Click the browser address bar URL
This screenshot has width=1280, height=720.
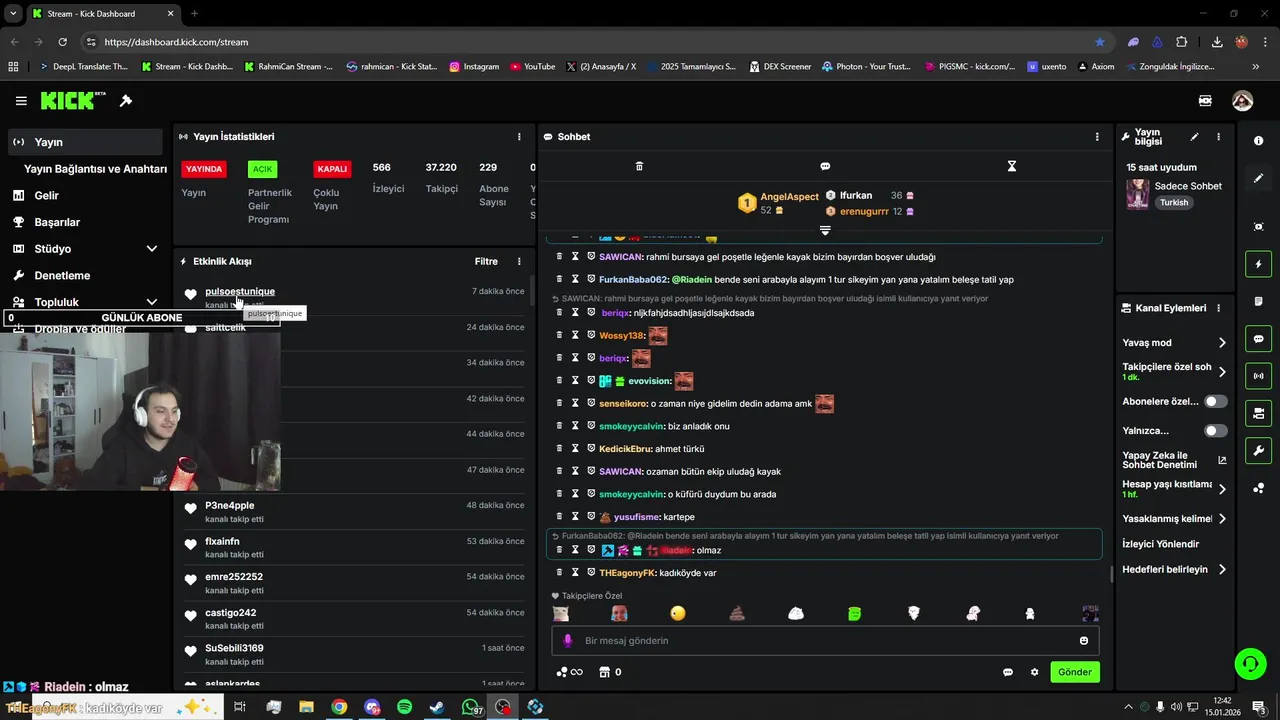click(176, 42)
